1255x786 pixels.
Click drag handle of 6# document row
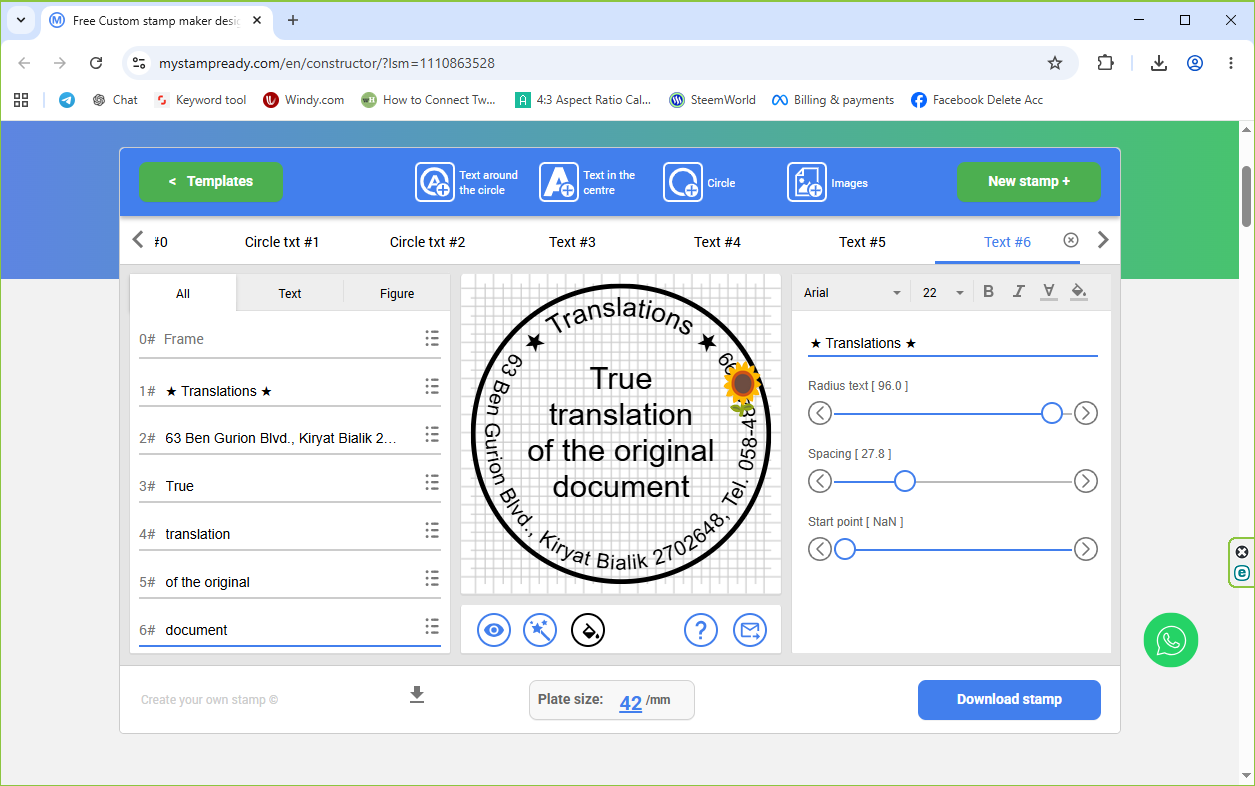click(432, 626)
